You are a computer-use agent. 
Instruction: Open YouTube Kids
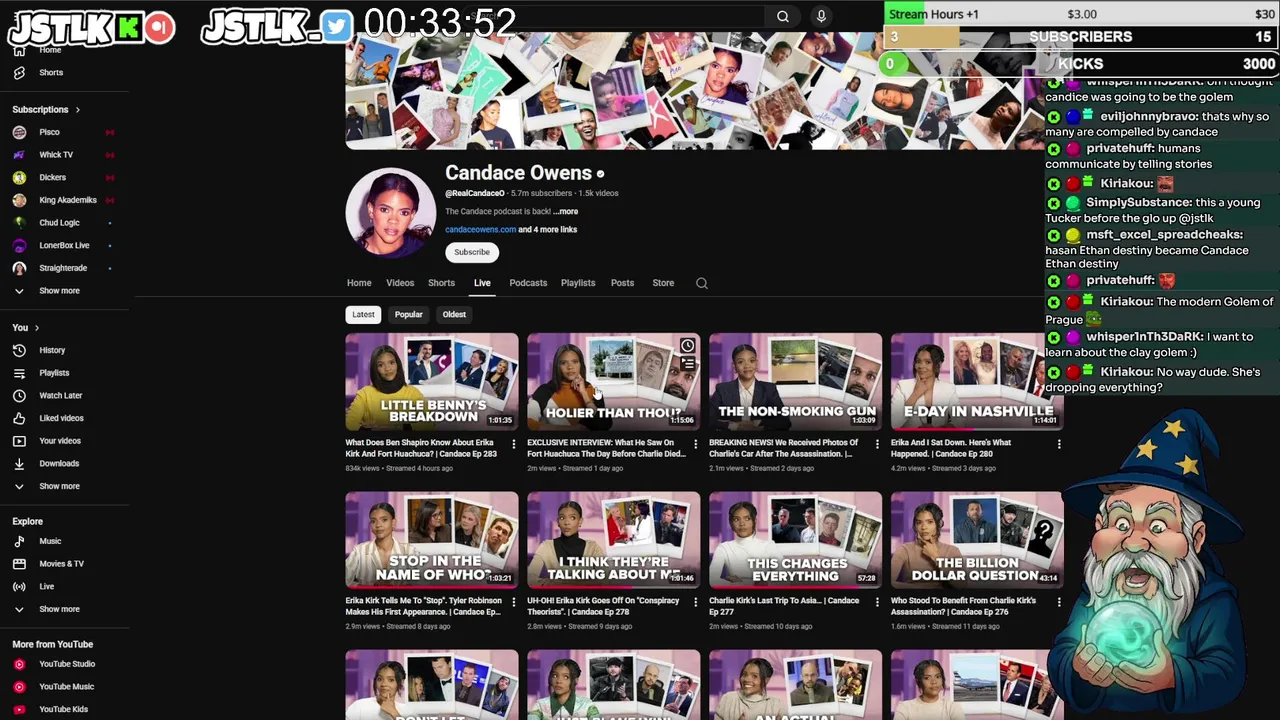point(63,709)
